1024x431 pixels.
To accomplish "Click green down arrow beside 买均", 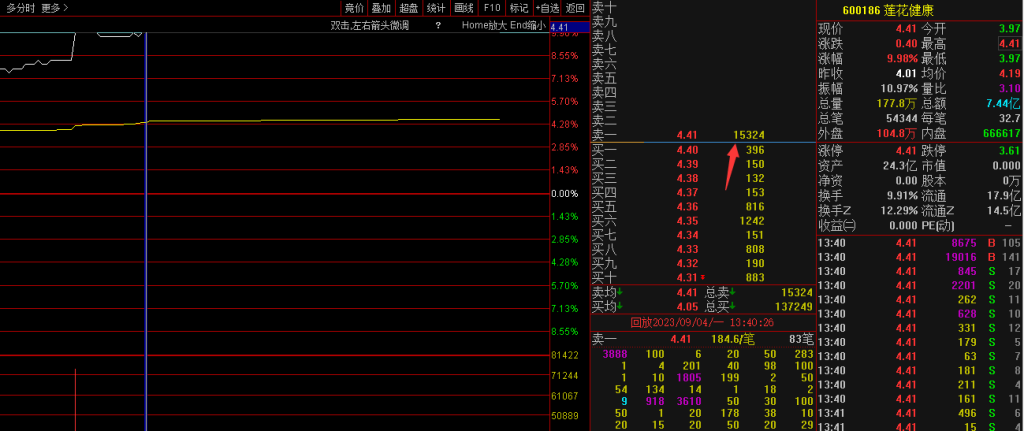I will 619,306.
